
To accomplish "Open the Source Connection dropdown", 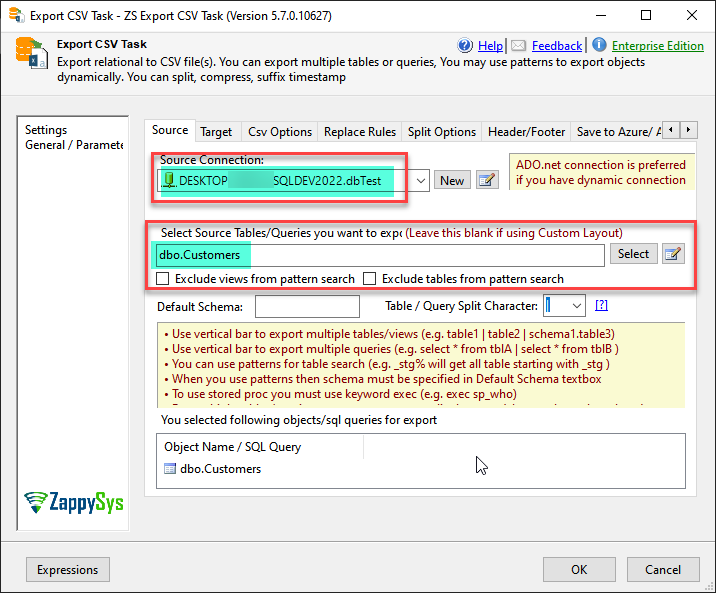I will click(x=421, y=181).
